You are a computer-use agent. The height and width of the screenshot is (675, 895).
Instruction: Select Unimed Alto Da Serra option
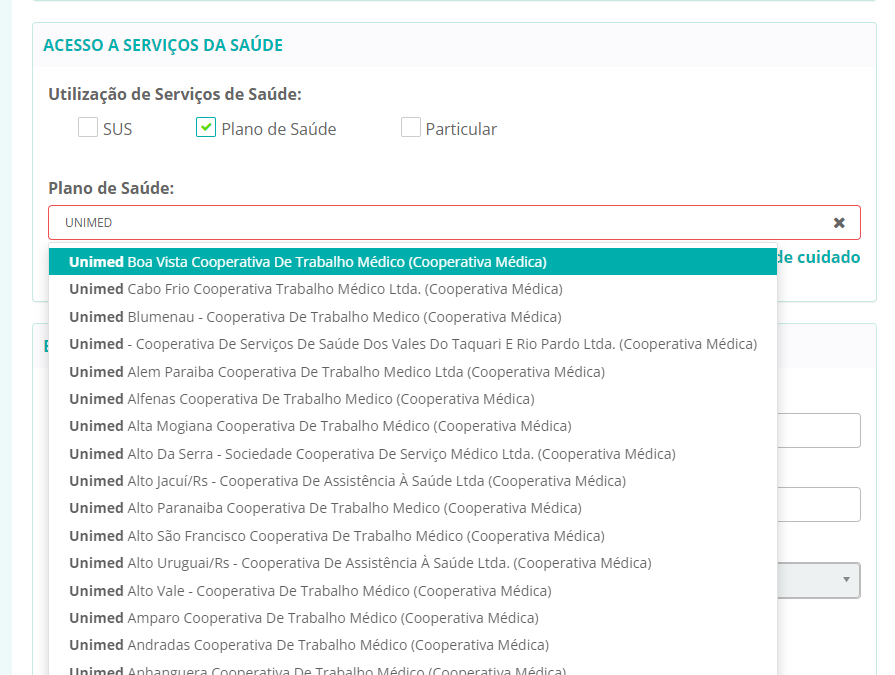pos(371,454)
